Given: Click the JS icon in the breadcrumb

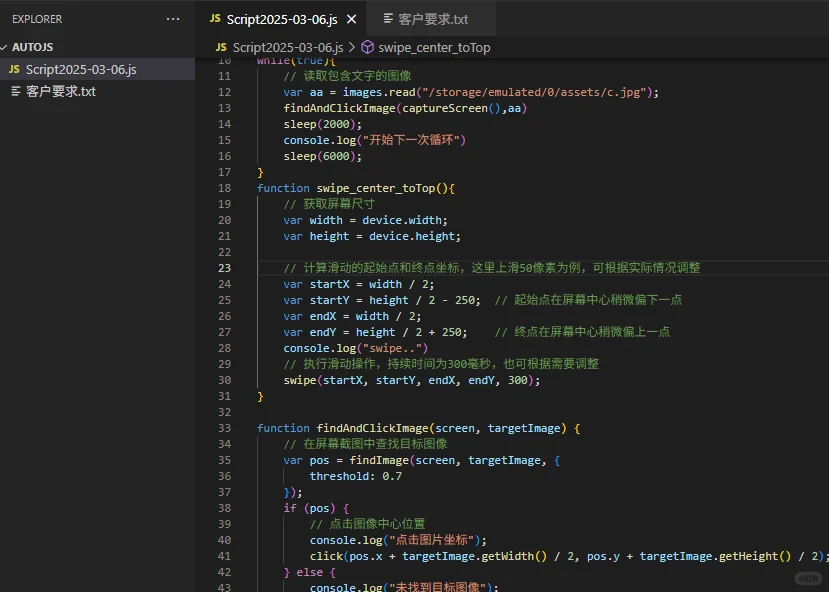Looking at the screenshot, I should pos(221,48).
